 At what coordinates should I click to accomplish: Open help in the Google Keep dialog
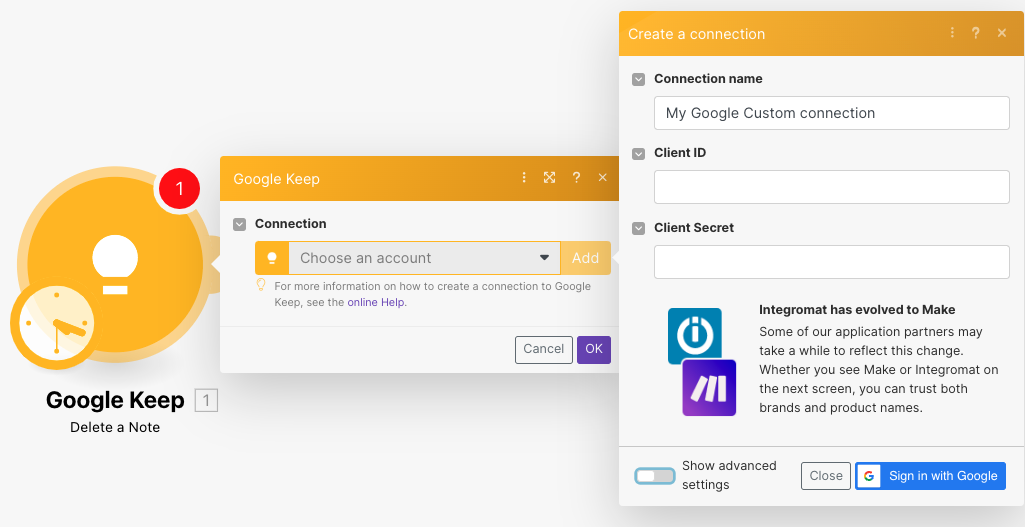click(576, 178)
